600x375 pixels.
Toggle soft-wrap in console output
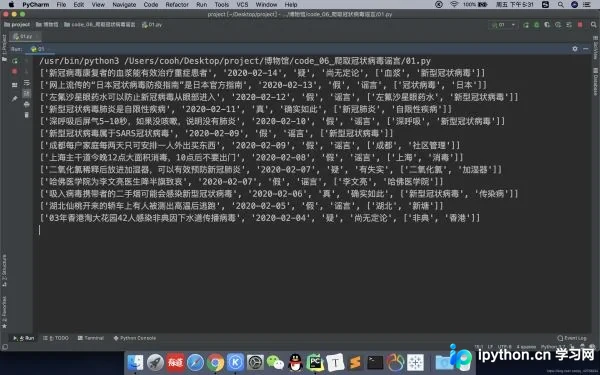(x=26, y=83)
